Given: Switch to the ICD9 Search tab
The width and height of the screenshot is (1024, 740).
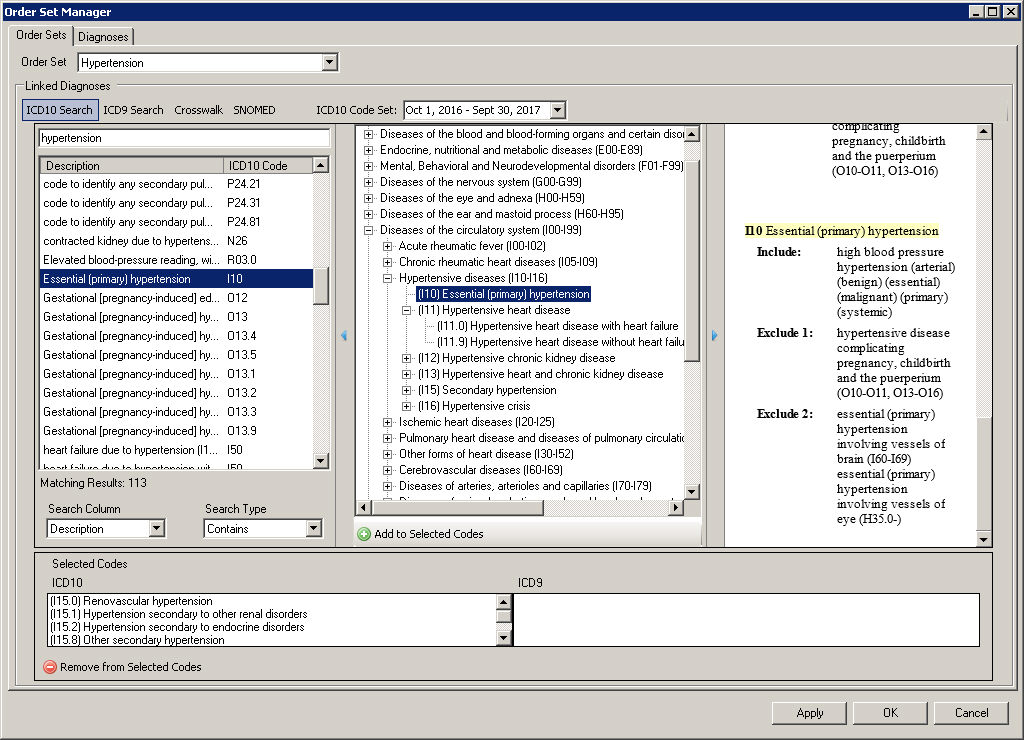Looking at the screenshot, I should tap(133, 110).
